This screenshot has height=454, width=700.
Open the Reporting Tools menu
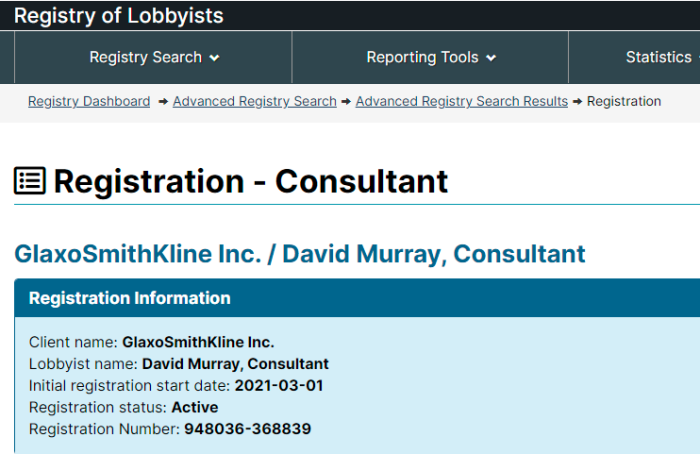click(430, 57)
